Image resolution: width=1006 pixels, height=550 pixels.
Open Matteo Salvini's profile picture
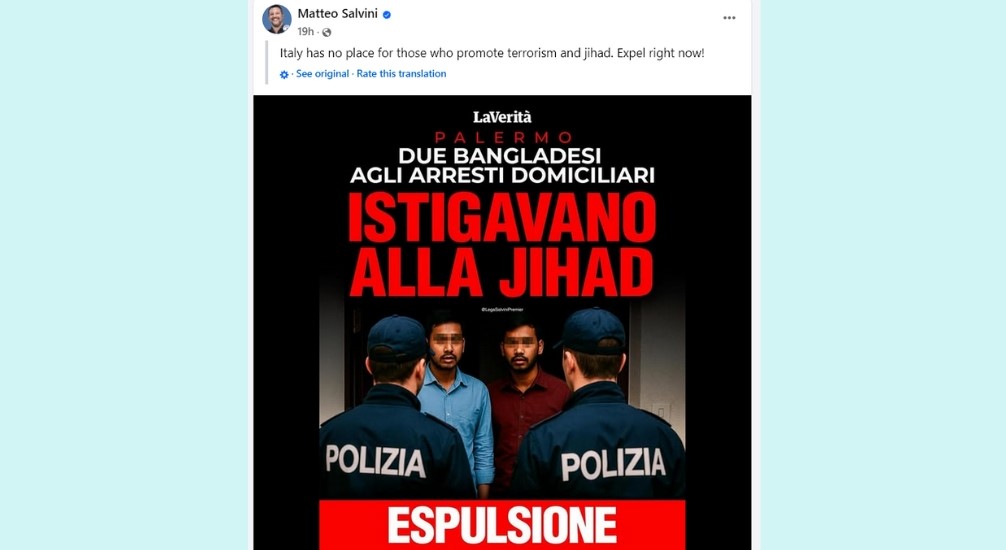(x=277, y=19)
